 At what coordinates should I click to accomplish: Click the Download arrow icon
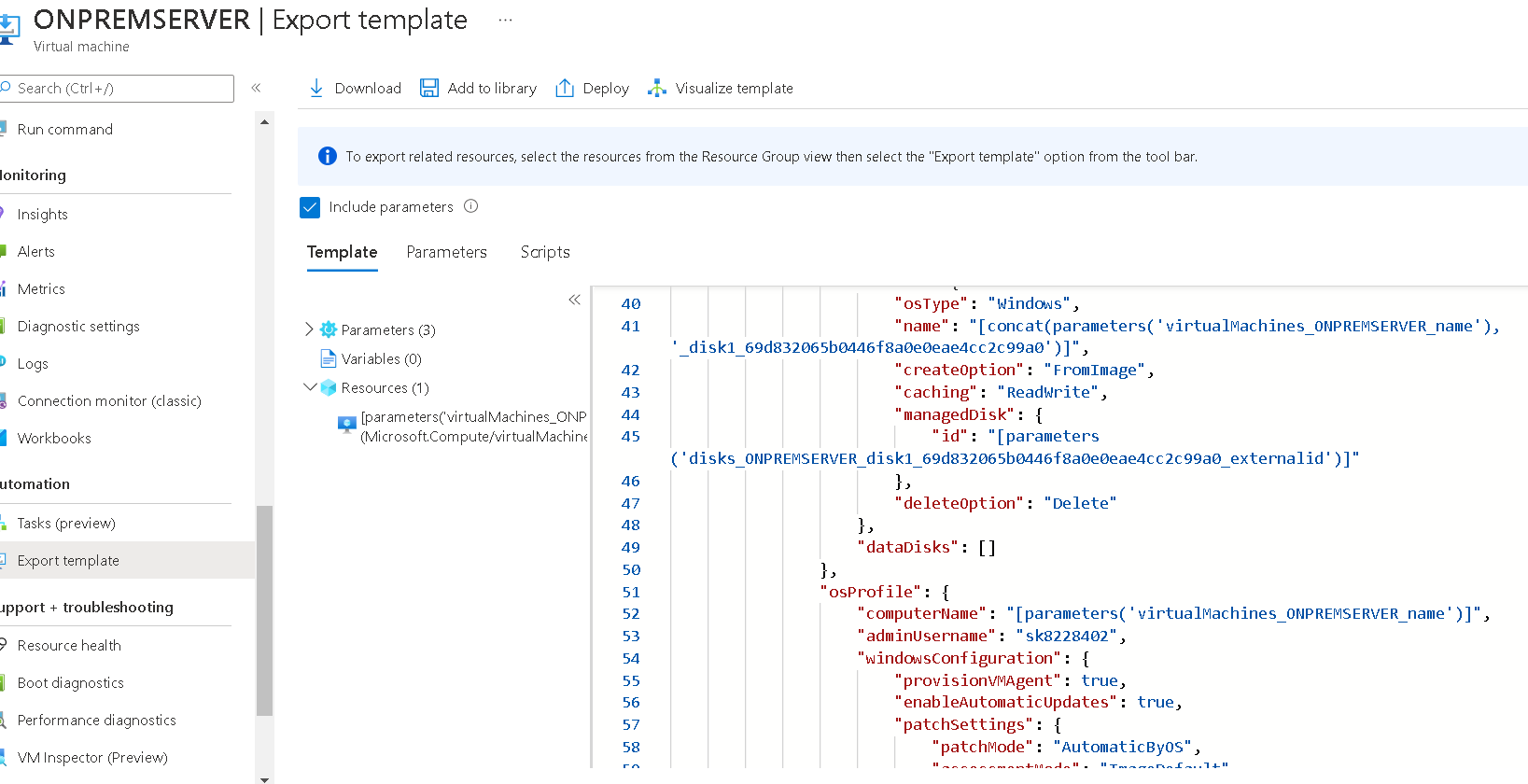point(316,88)
